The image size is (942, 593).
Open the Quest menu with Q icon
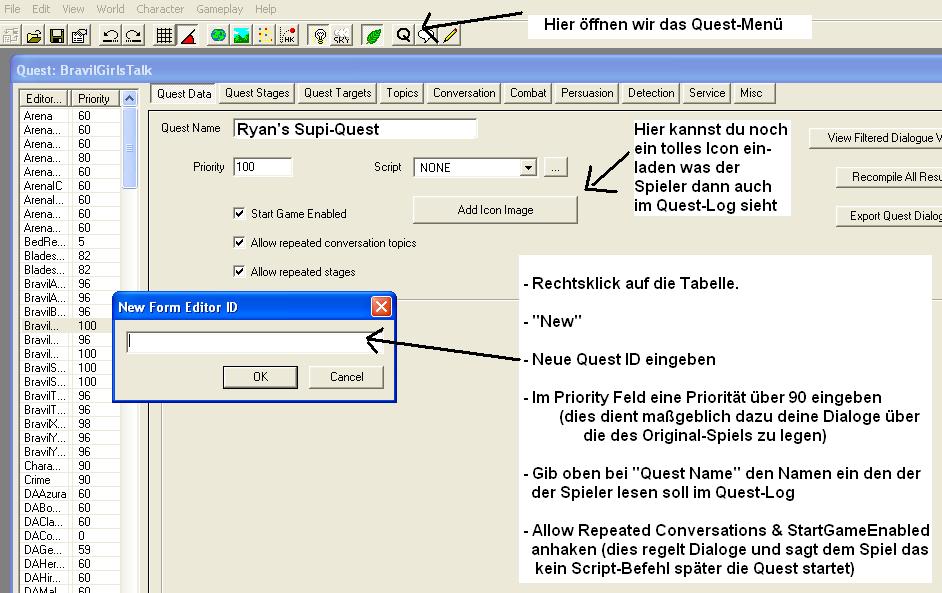[404, 35]
